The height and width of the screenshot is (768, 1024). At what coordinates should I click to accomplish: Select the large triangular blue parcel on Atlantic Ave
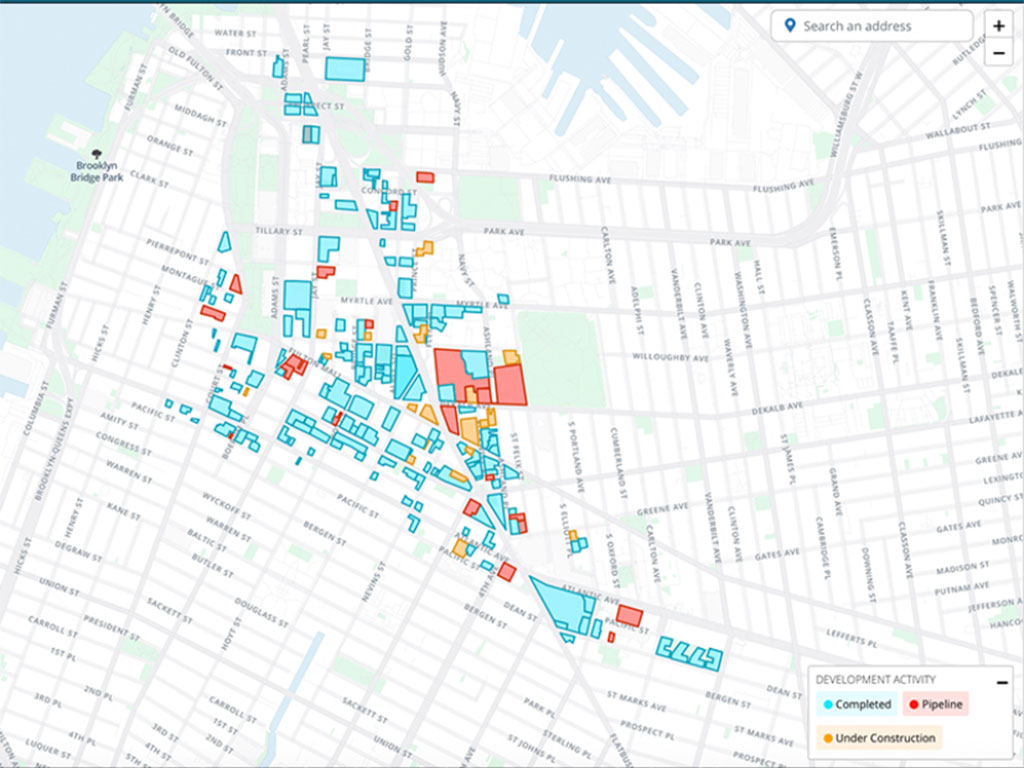(x=564, y=602)
